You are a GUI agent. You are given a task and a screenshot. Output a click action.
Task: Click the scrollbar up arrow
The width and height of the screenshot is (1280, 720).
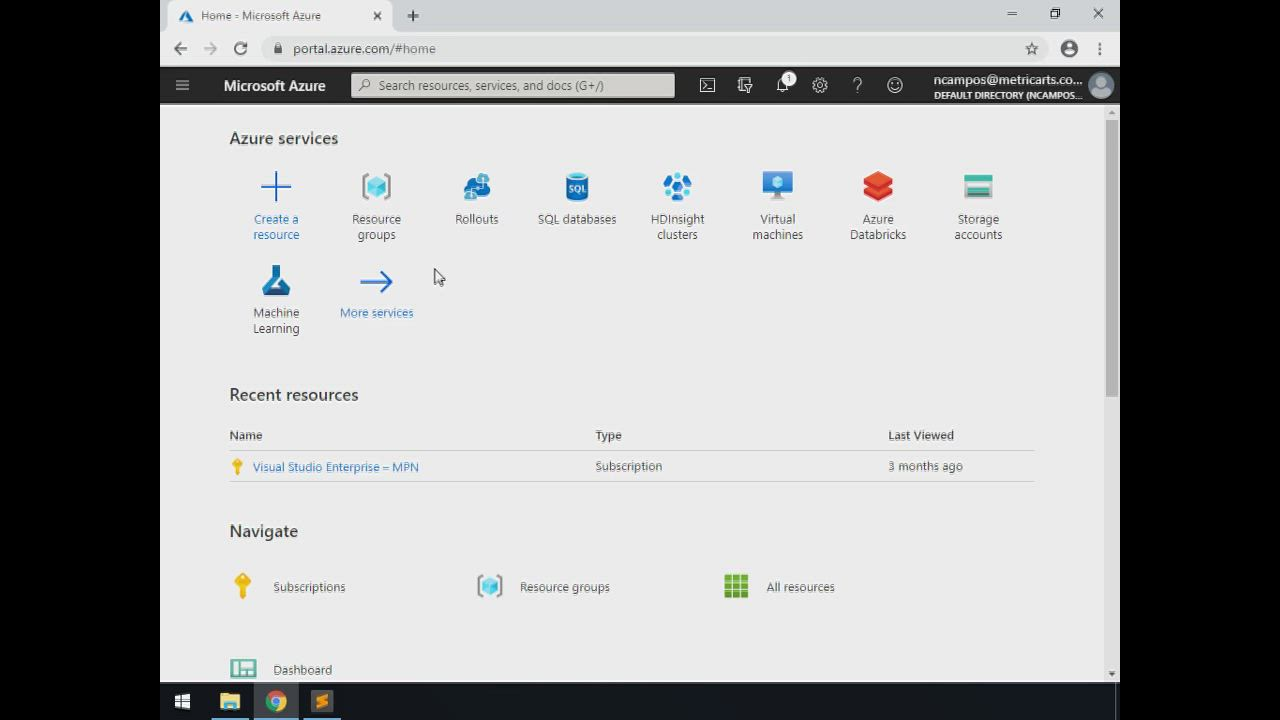point(1112,113)
